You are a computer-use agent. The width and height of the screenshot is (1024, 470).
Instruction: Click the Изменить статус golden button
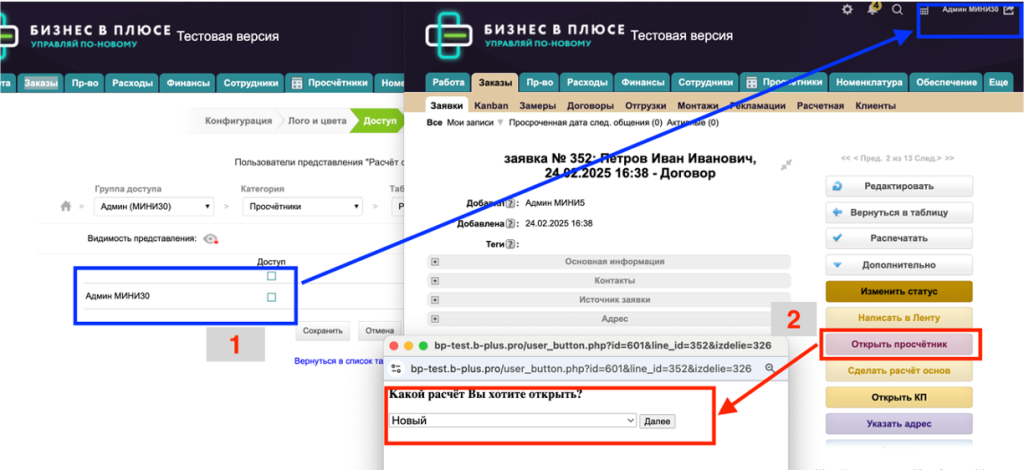coord(898,291)
